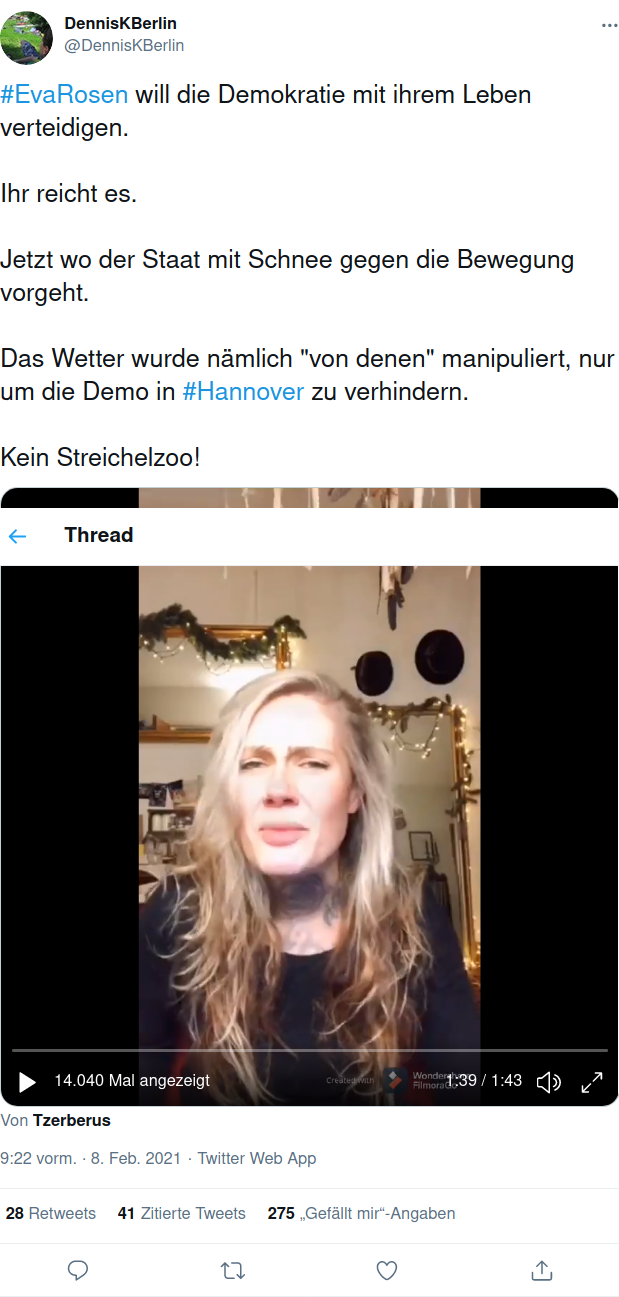Click the reply speech bubble icon
619x1297 pixels.
(78, 1270)
